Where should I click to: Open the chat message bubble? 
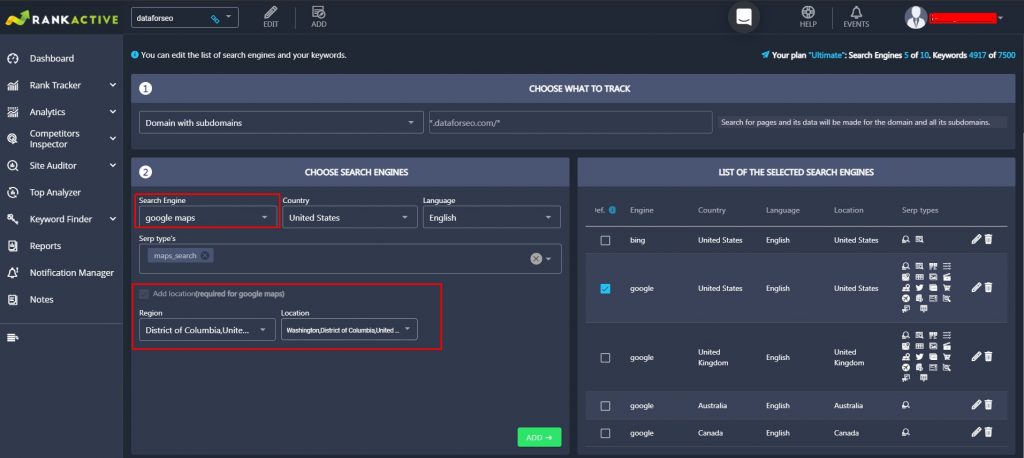(744, 18)
